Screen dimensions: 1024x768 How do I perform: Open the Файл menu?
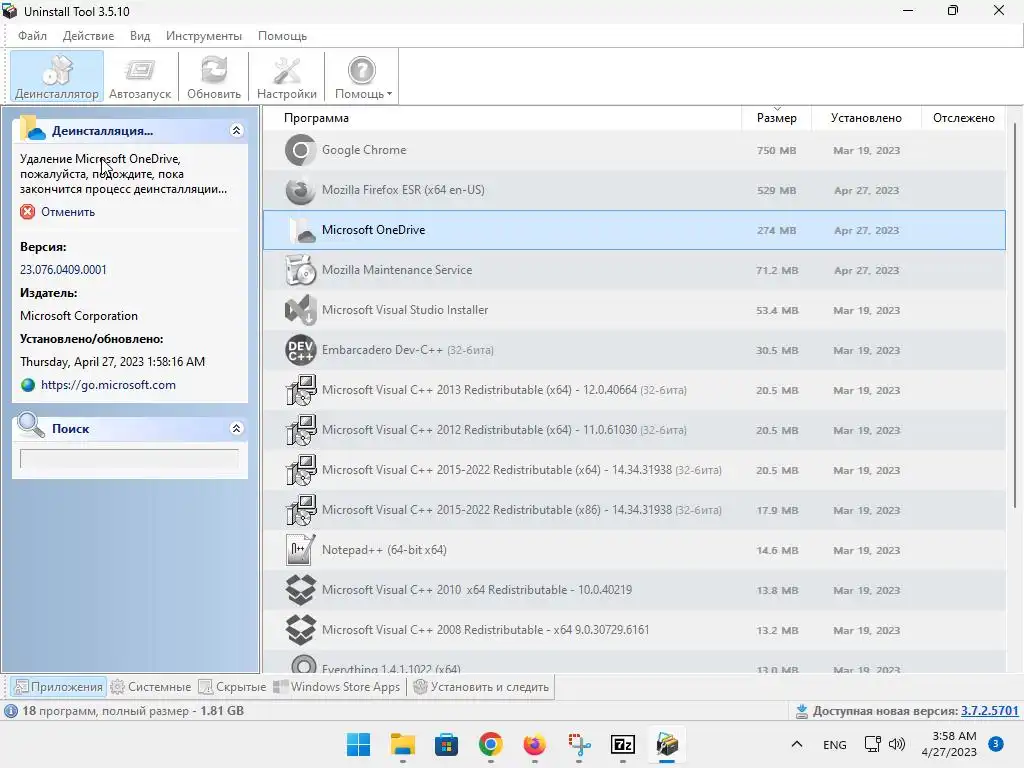(x=32, y=36)
